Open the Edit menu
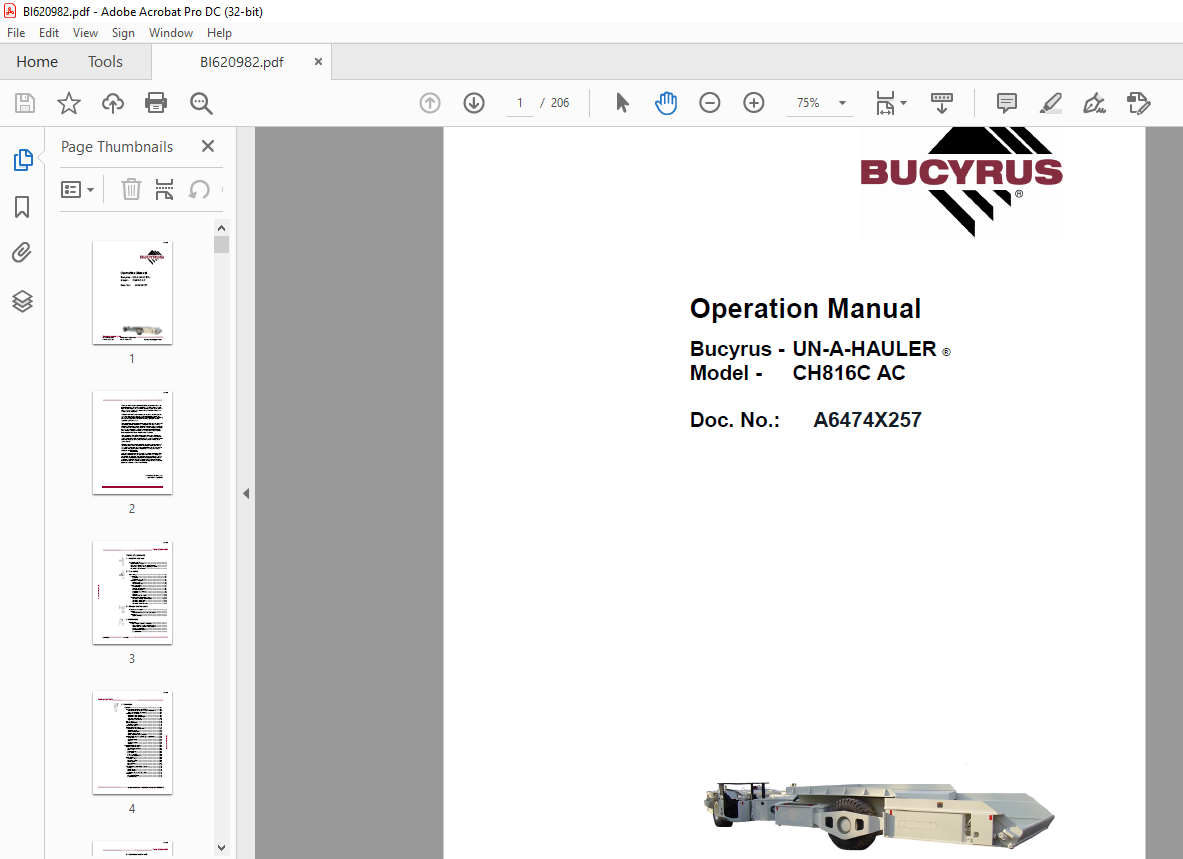Screen dimensions: 1183x859 point(49,32)
